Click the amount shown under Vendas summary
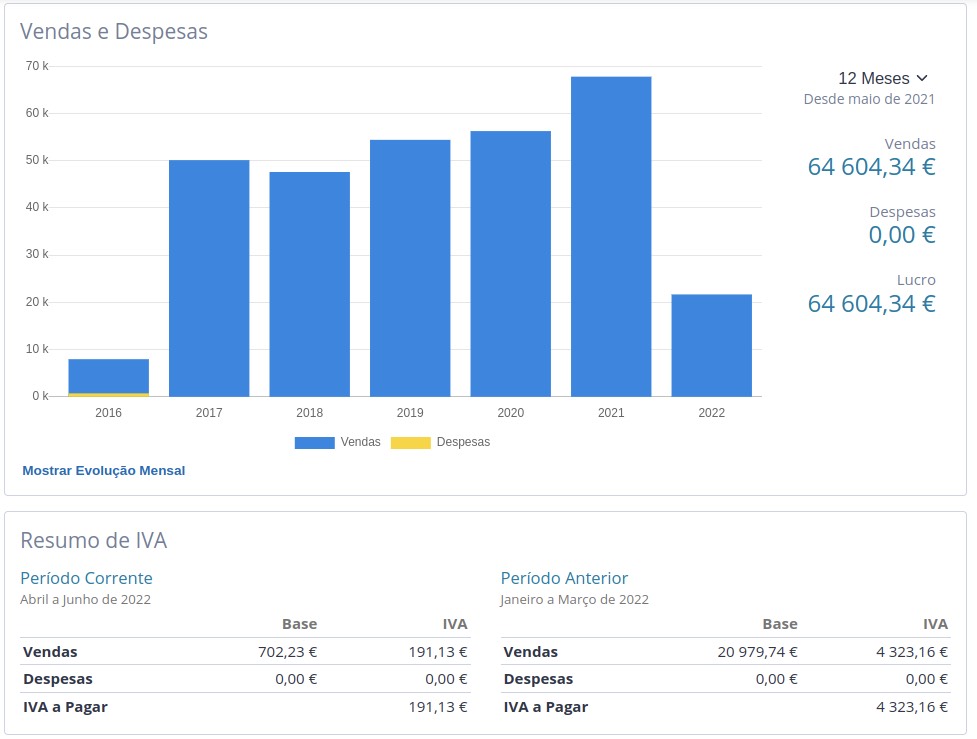The height and width of the screenshot is (739, 977). point(871,167)
